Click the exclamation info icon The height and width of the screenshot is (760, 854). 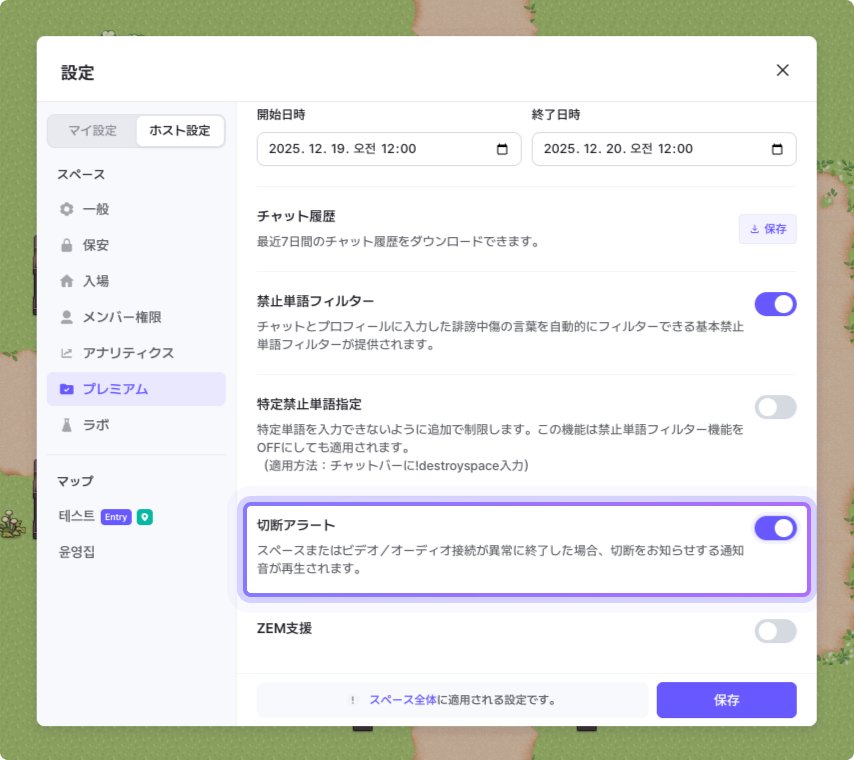[x=353, y=700]
